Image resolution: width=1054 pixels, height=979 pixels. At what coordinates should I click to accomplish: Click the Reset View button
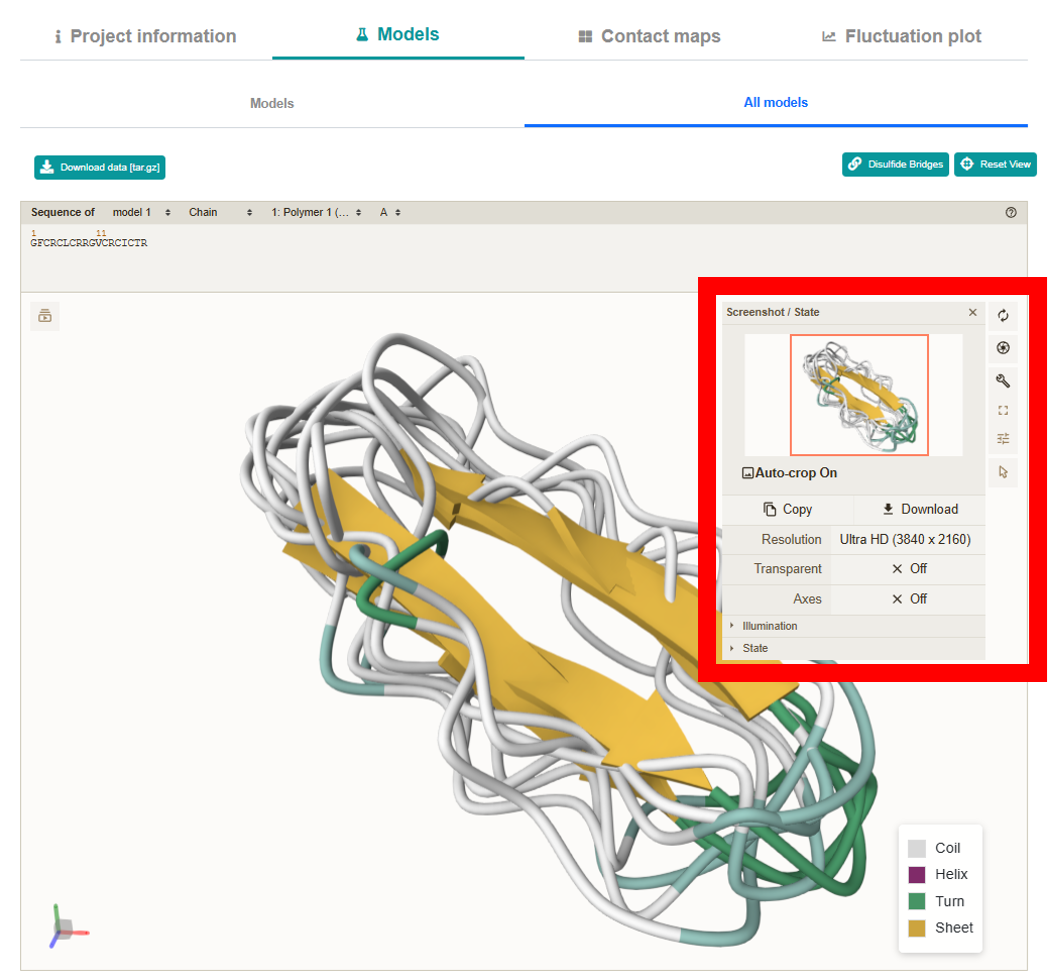point(996,164)
